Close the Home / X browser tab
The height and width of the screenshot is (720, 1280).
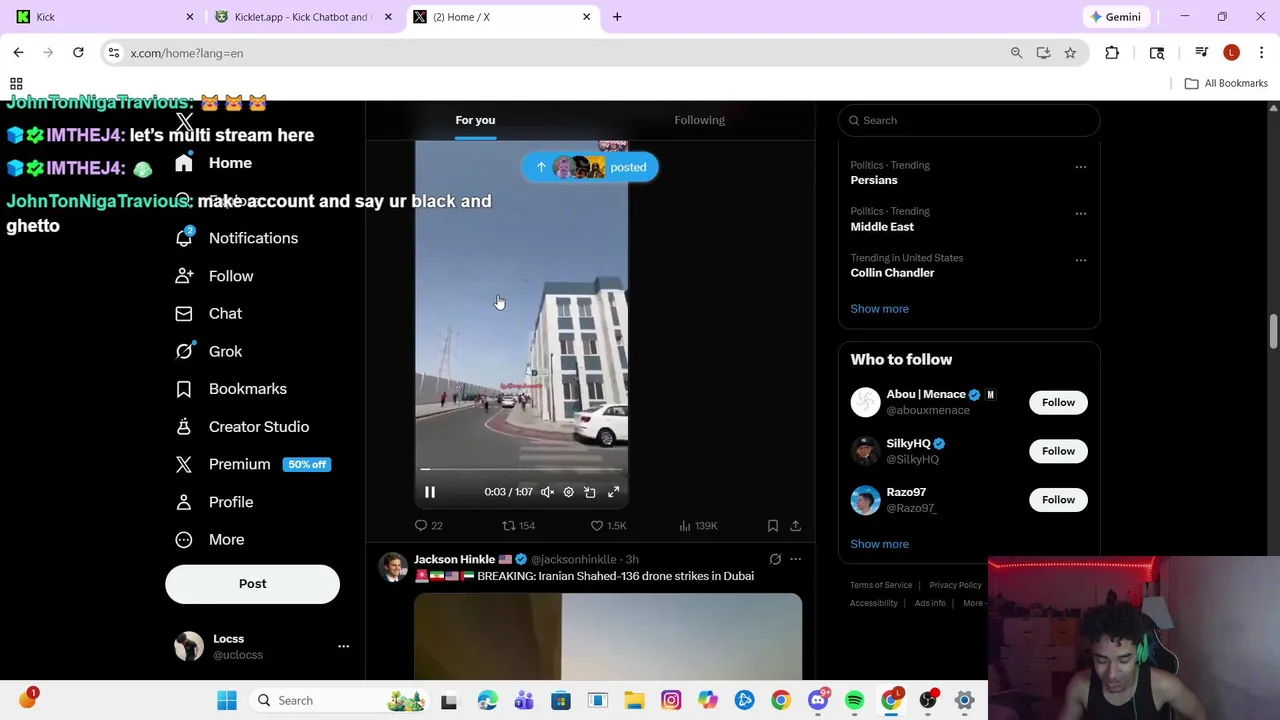pyautogui.click(x=587, y=17)
